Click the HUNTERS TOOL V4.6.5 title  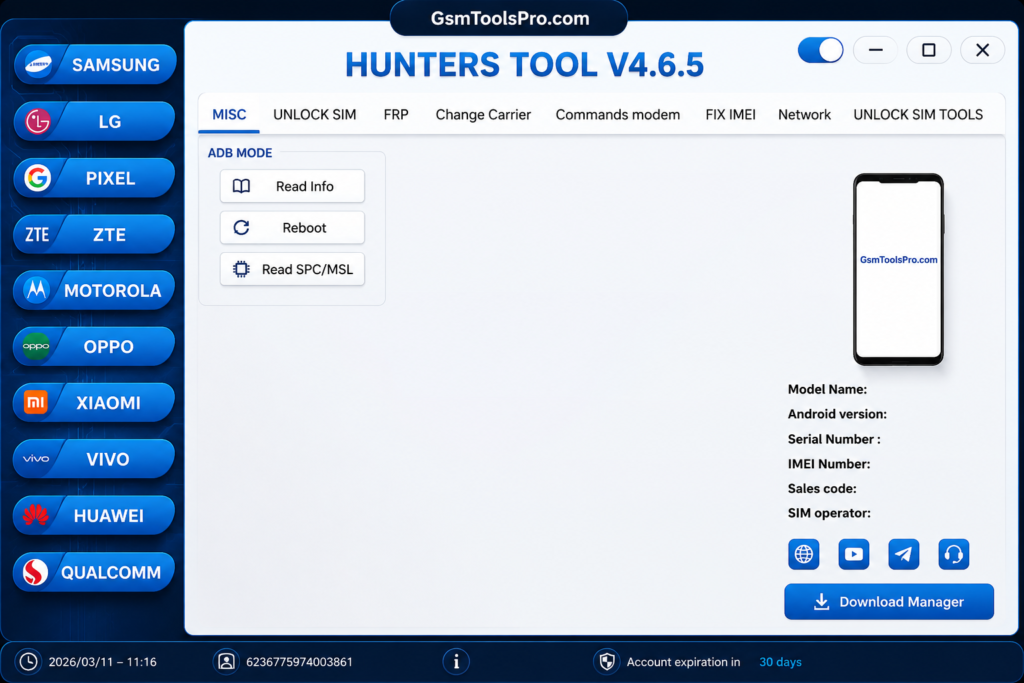[524, 65]
